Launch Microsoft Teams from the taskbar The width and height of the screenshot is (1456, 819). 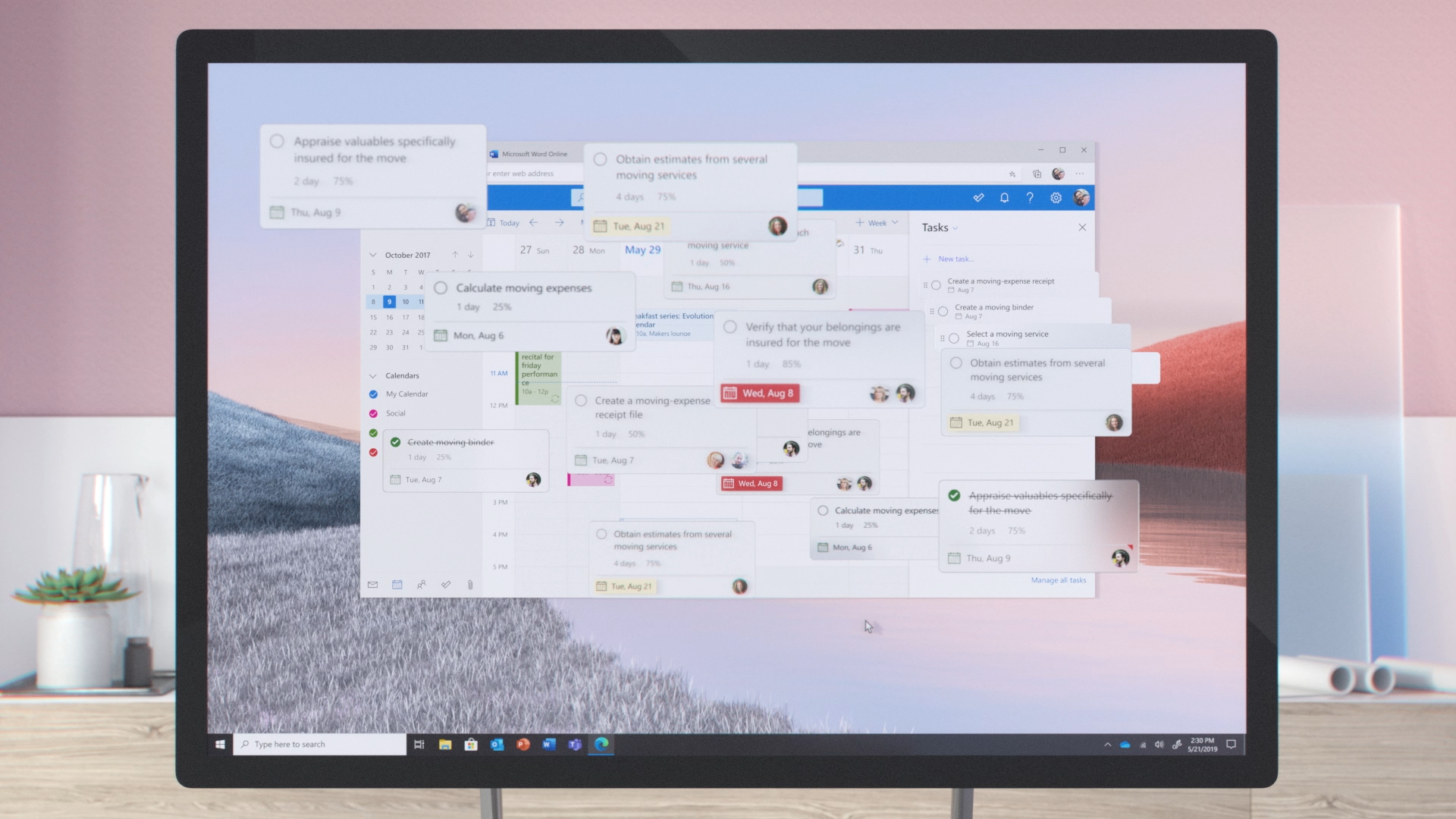pyautogui.click(x=575, y=745)
